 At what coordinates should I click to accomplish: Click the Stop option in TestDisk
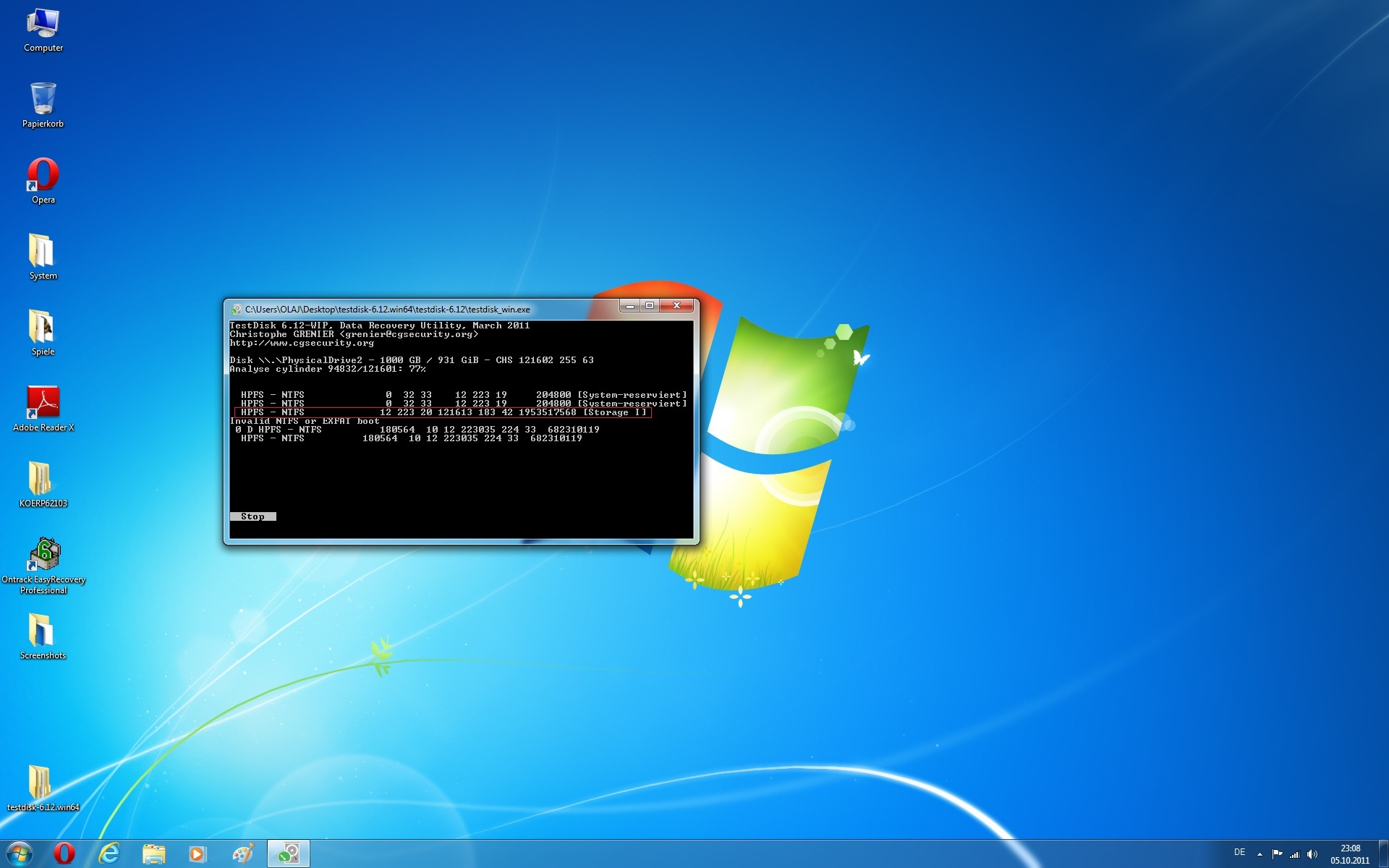(x=252, y=516)
